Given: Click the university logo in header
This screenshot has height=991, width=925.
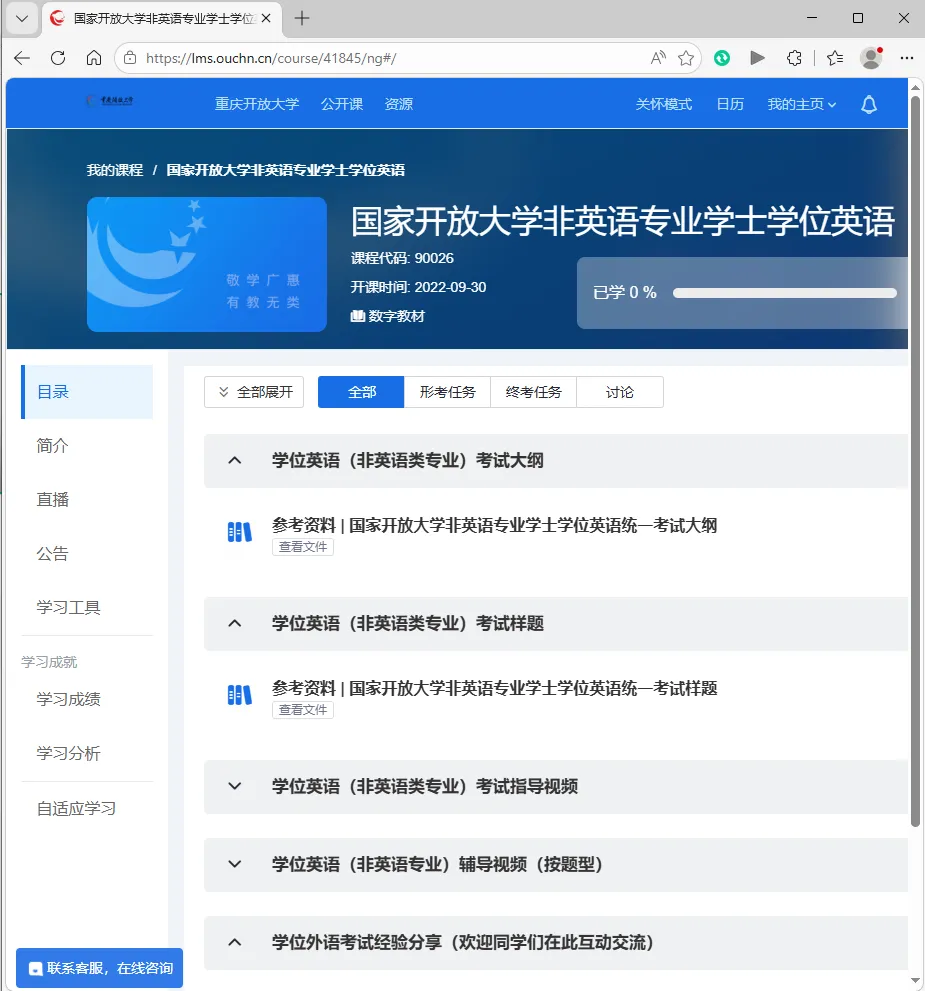Looking at the screenshot, I should [x=110, y=100].
